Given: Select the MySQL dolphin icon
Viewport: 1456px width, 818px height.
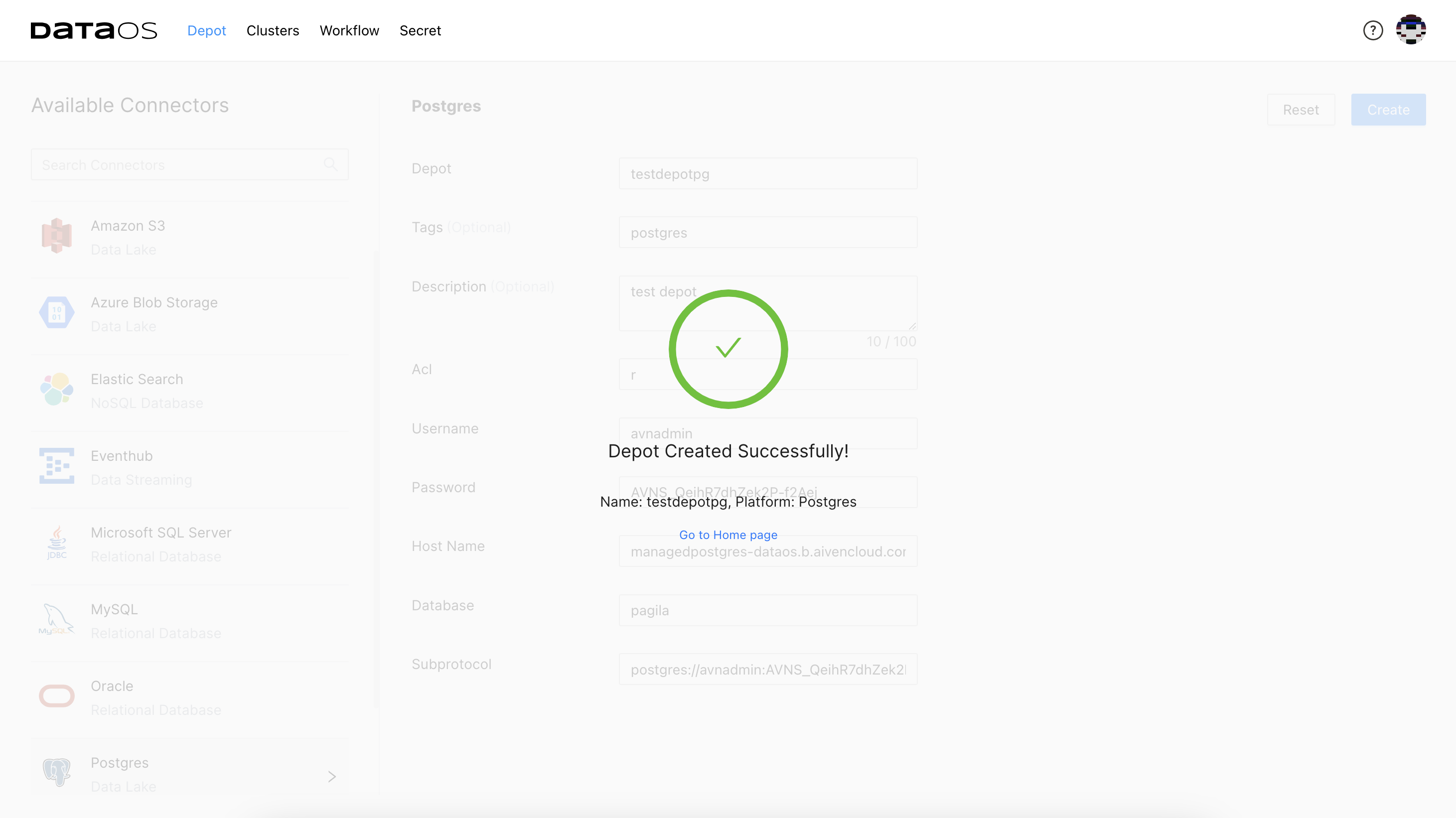Looking at the screenshot, I should [56, 619].
